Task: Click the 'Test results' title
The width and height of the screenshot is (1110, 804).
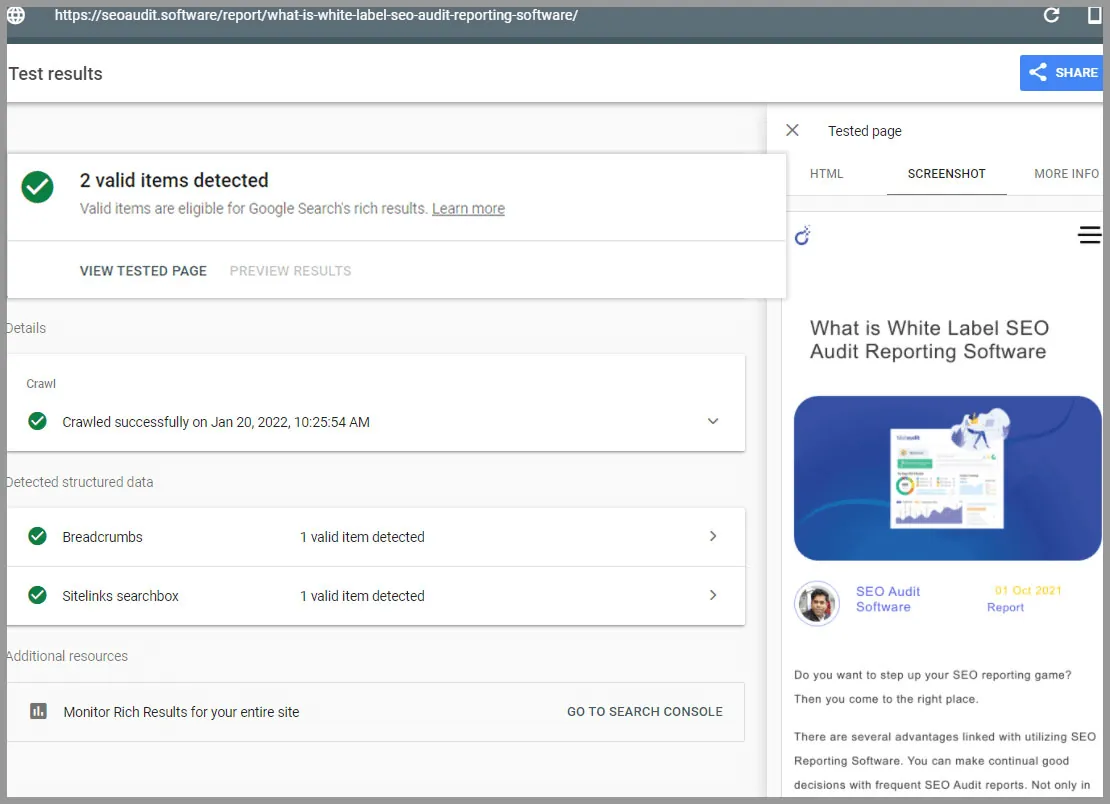Action: click(55, 74)
